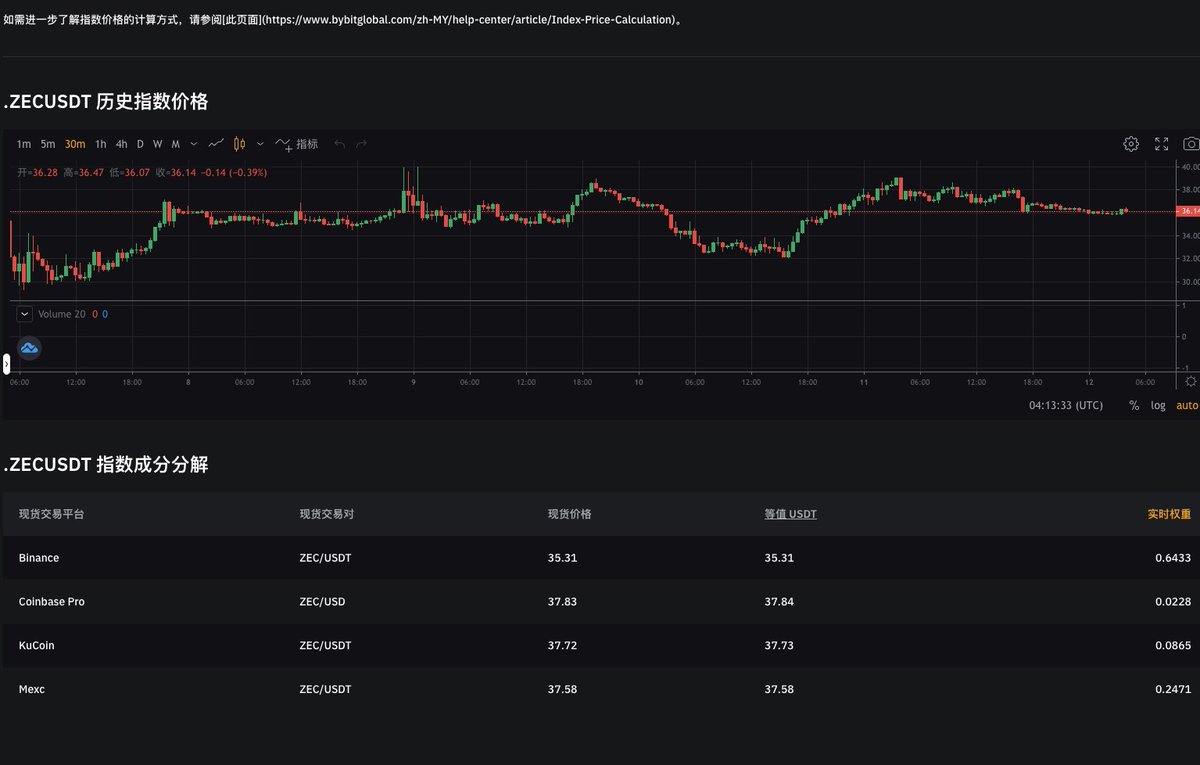This screenshot has width=1200, height=765.
Task: Open the chart type dropdown arrow
Action: [259, 144]
